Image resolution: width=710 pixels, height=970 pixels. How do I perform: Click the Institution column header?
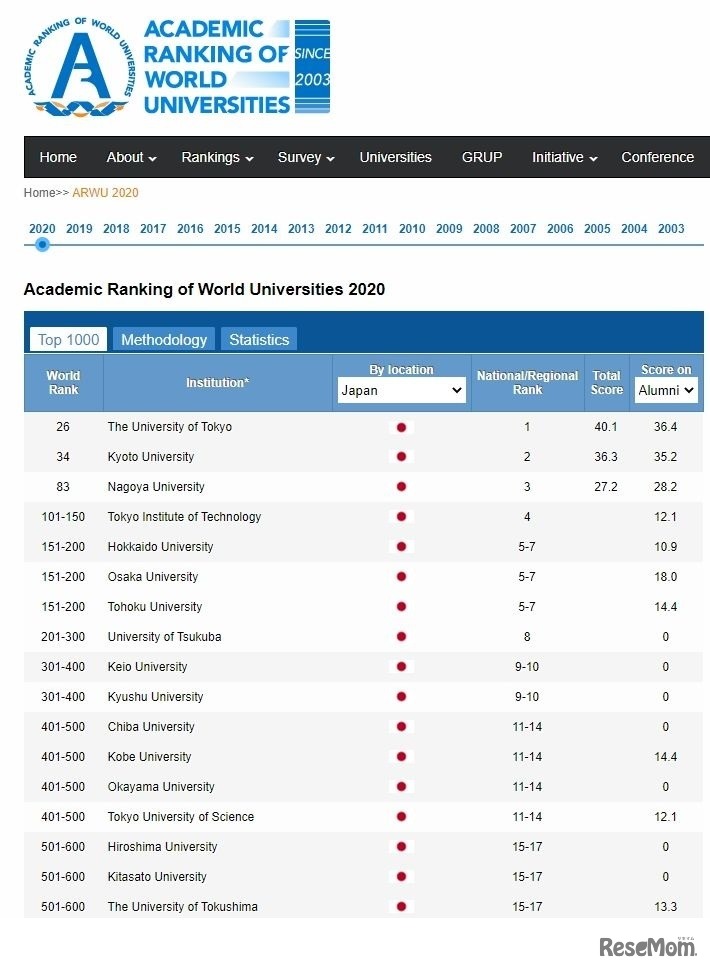[x=218, y=383]
